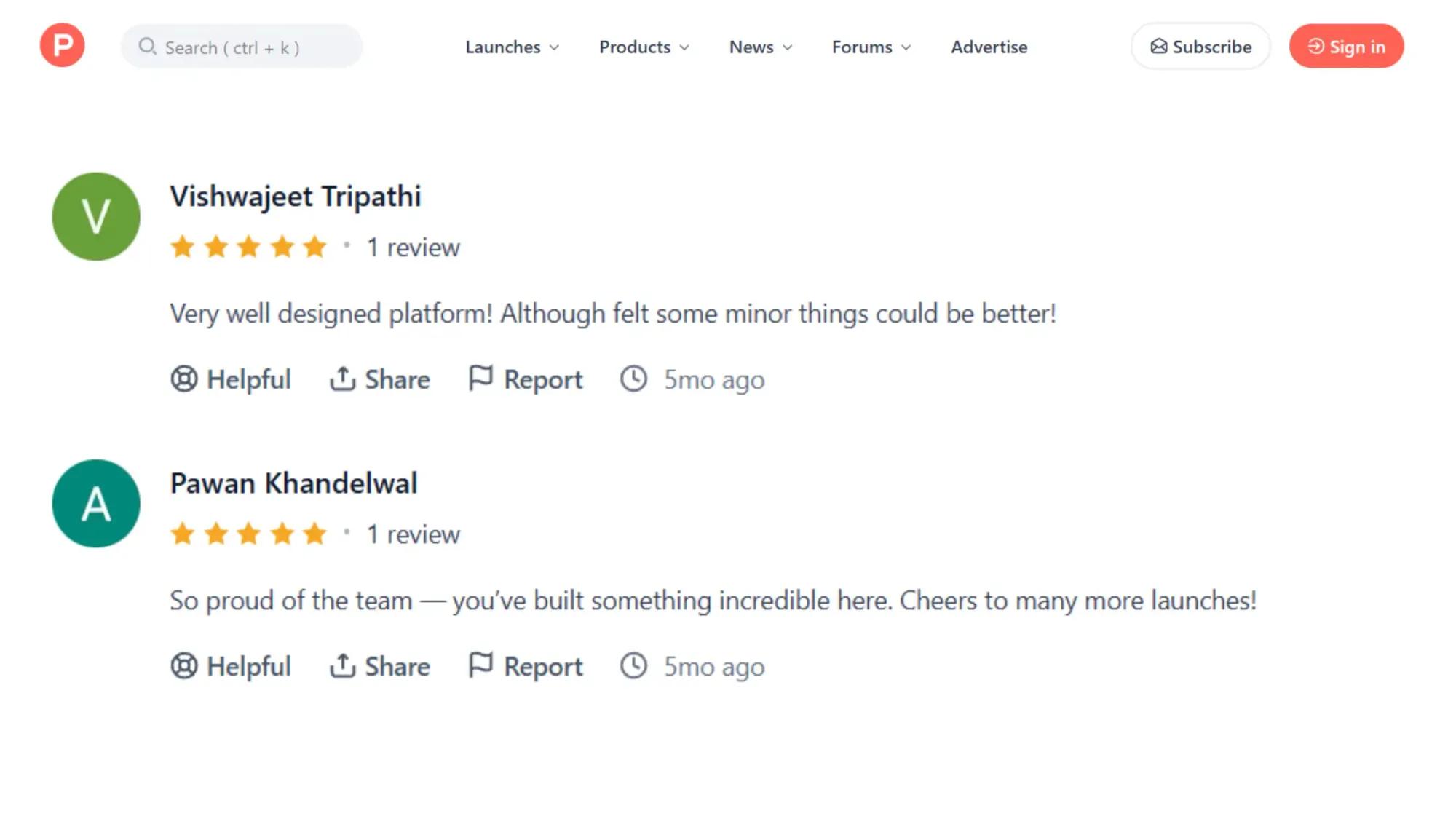Mark Vishwajeet Tripathi's review as Helpful
The width and height of the screenshot is (1456, 819).
[231, 379]
